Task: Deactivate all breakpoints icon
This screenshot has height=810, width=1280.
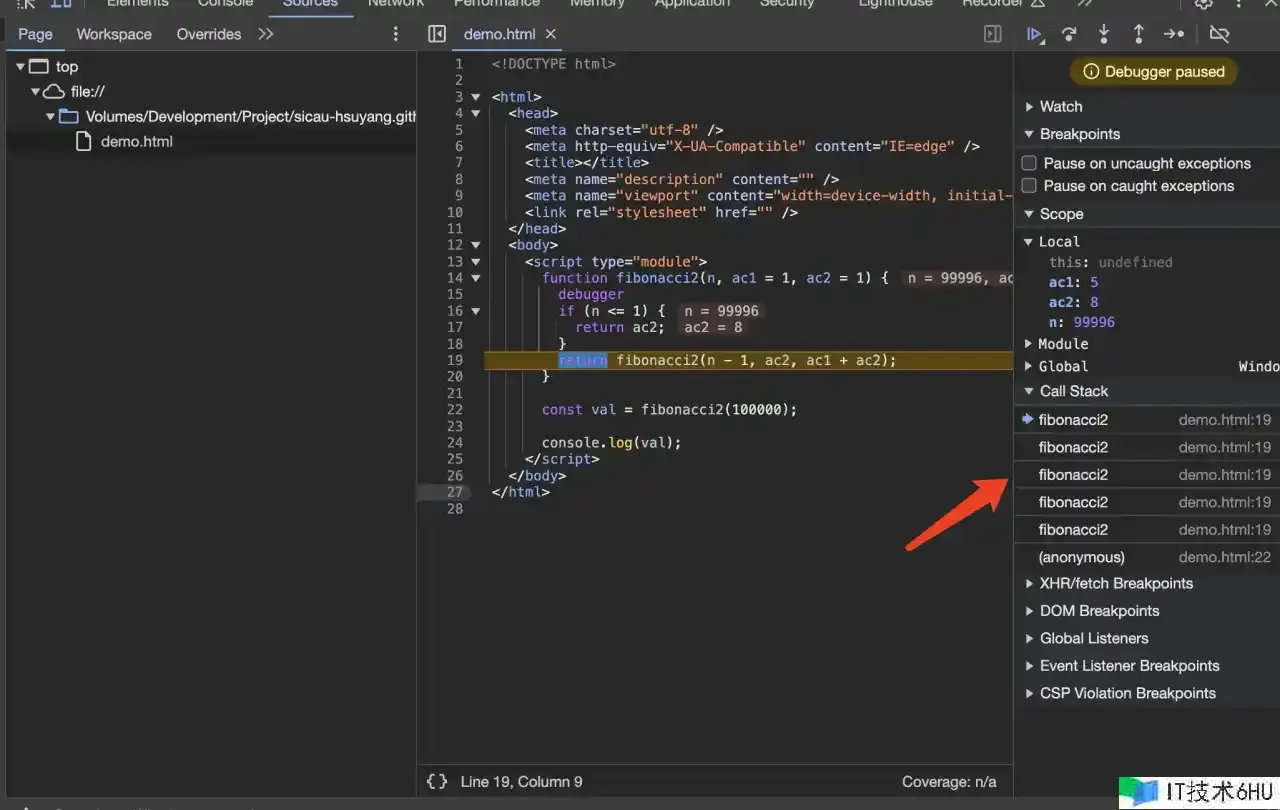Action: tap(1219, 34)
